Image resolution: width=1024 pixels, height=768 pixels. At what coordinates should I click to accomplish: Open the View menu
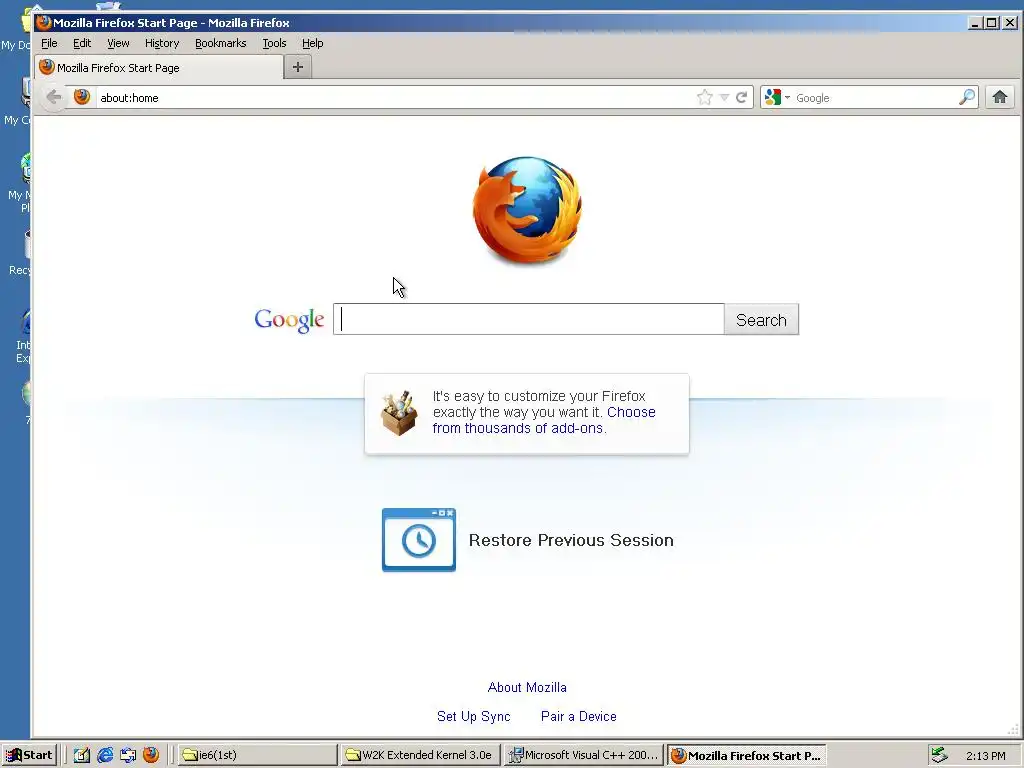[x=118, y=43]
